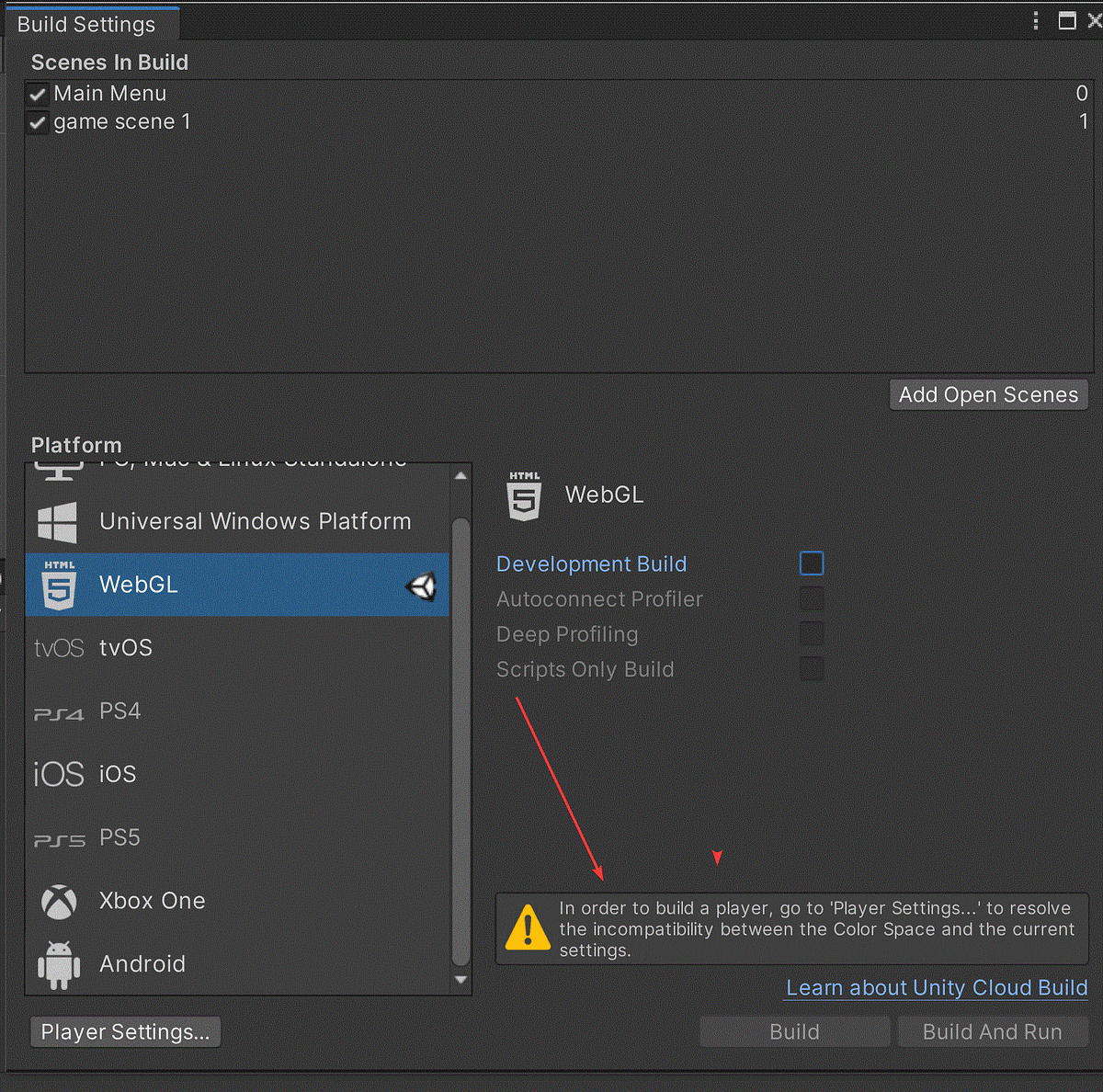Click the Android robot icon
1103x1092 pixels.
pos(59,965)
